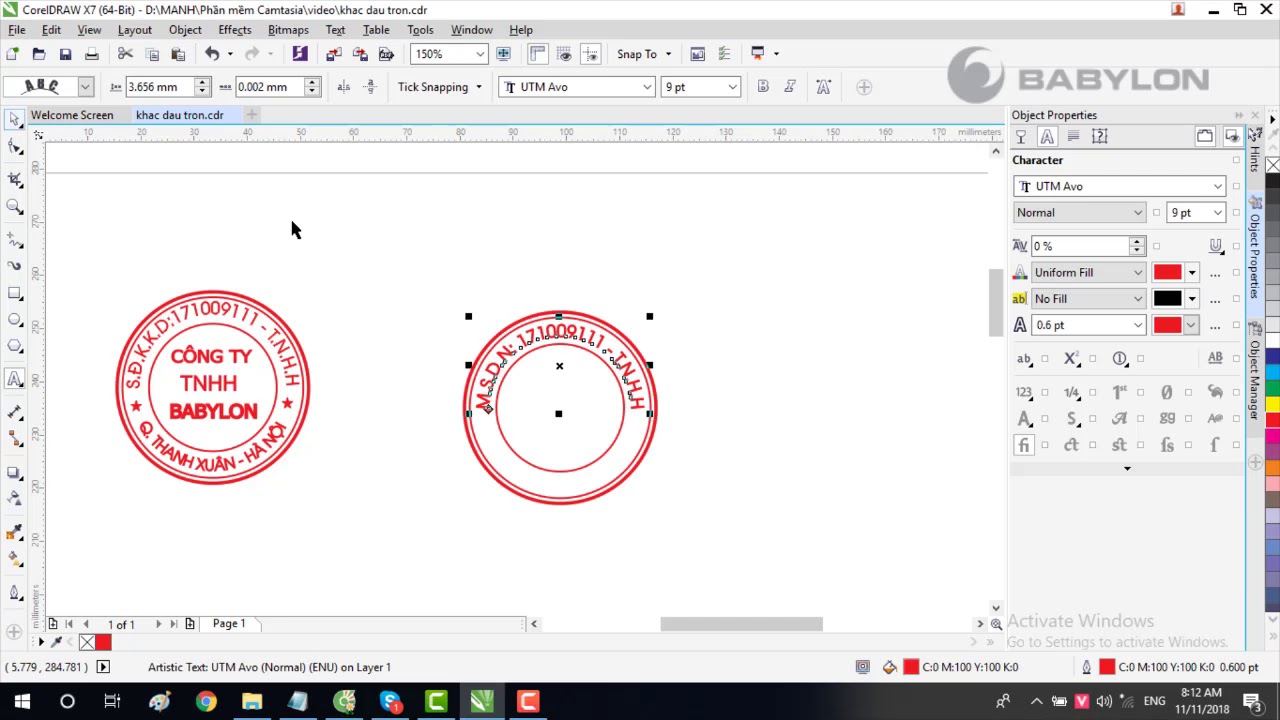Select the Transparency tool
1280x720 pixels.
(x=14, y=498)
